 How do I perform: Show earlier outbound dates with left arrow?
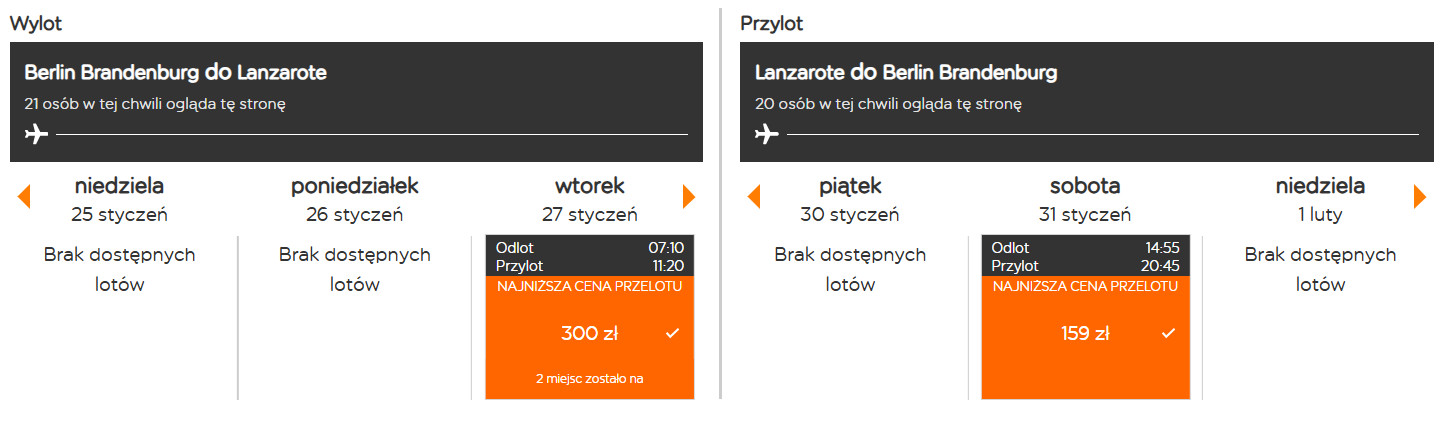click(24, 197)
